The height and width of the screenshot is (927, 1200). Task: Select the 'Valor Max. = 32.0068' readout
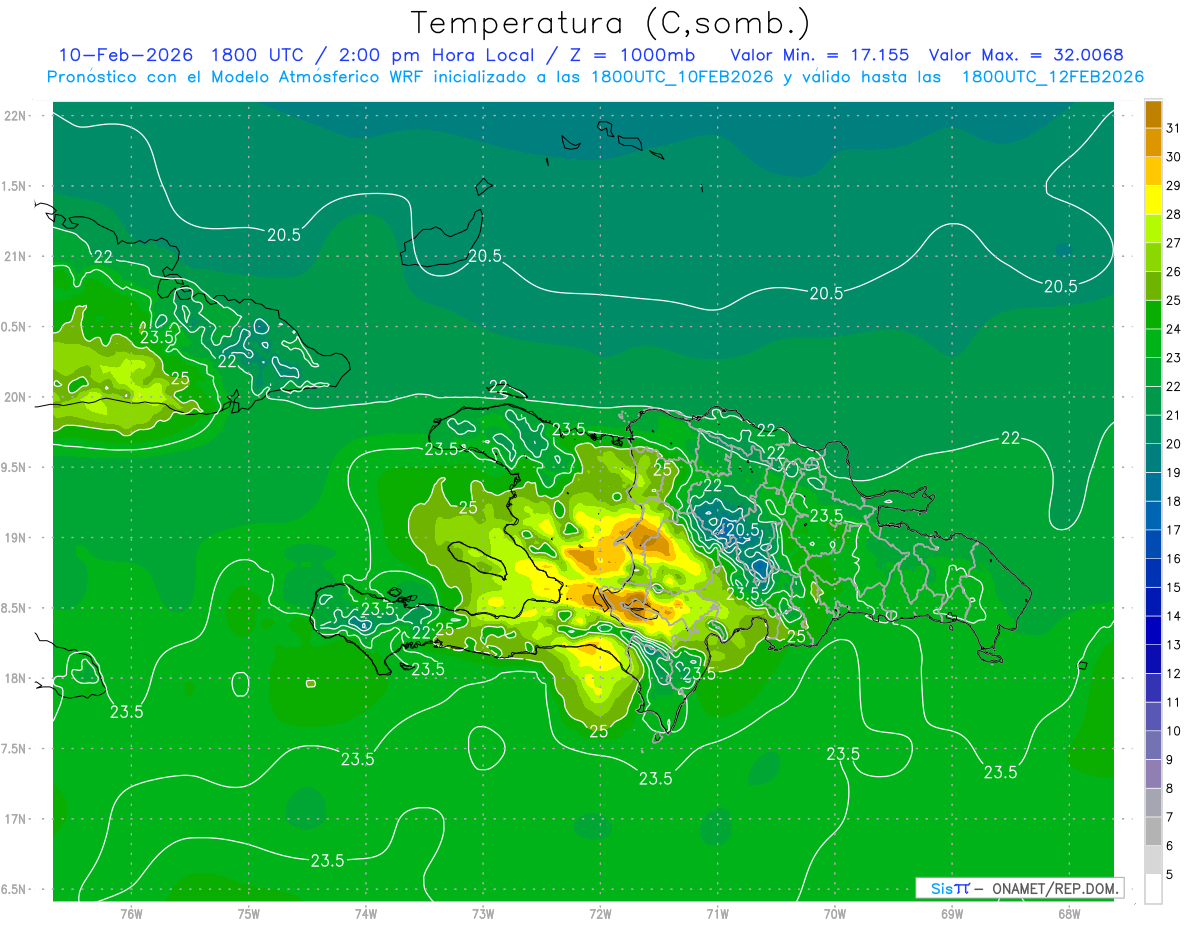[1026, 54]
